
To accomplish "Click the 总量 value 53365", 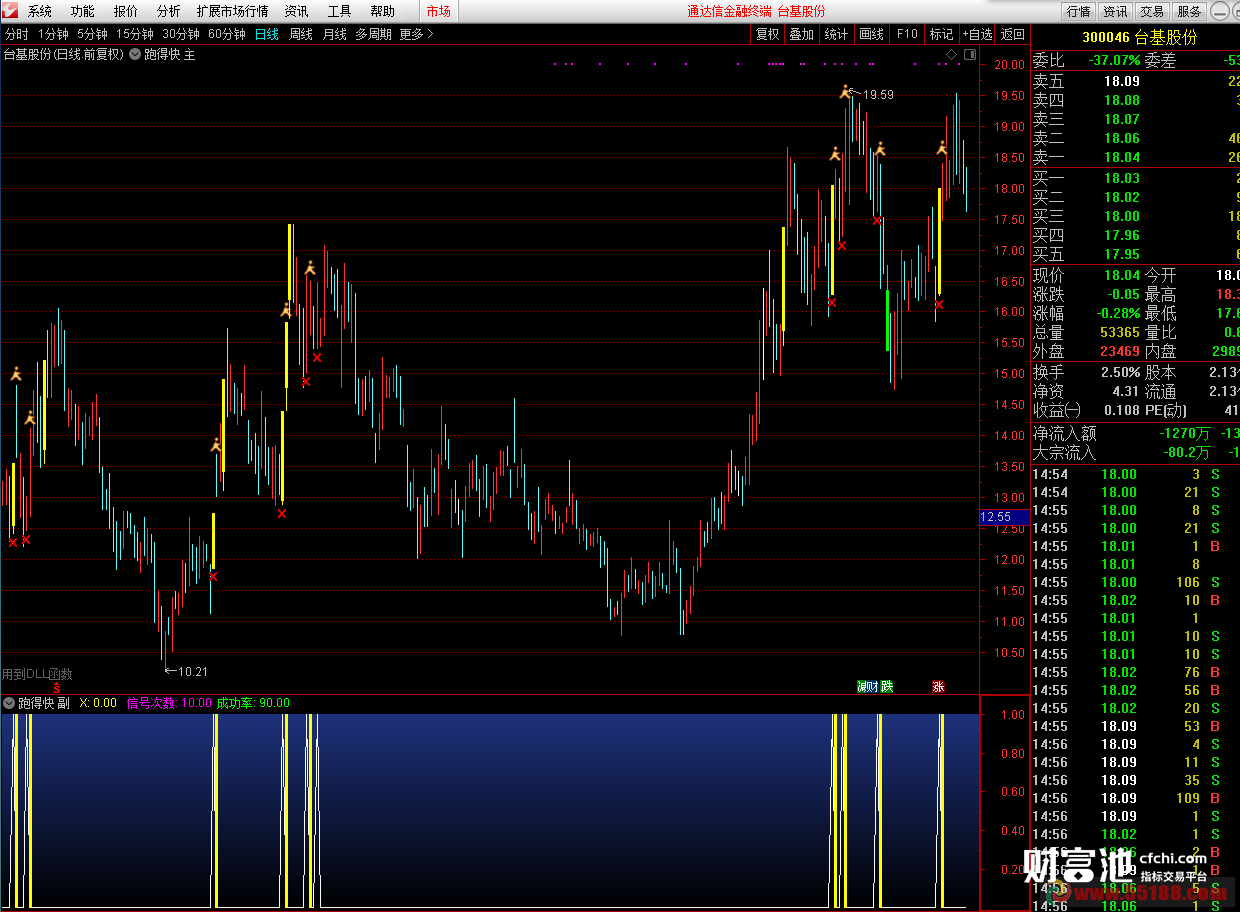I will pyautogui.click(x=1120, y=332).
